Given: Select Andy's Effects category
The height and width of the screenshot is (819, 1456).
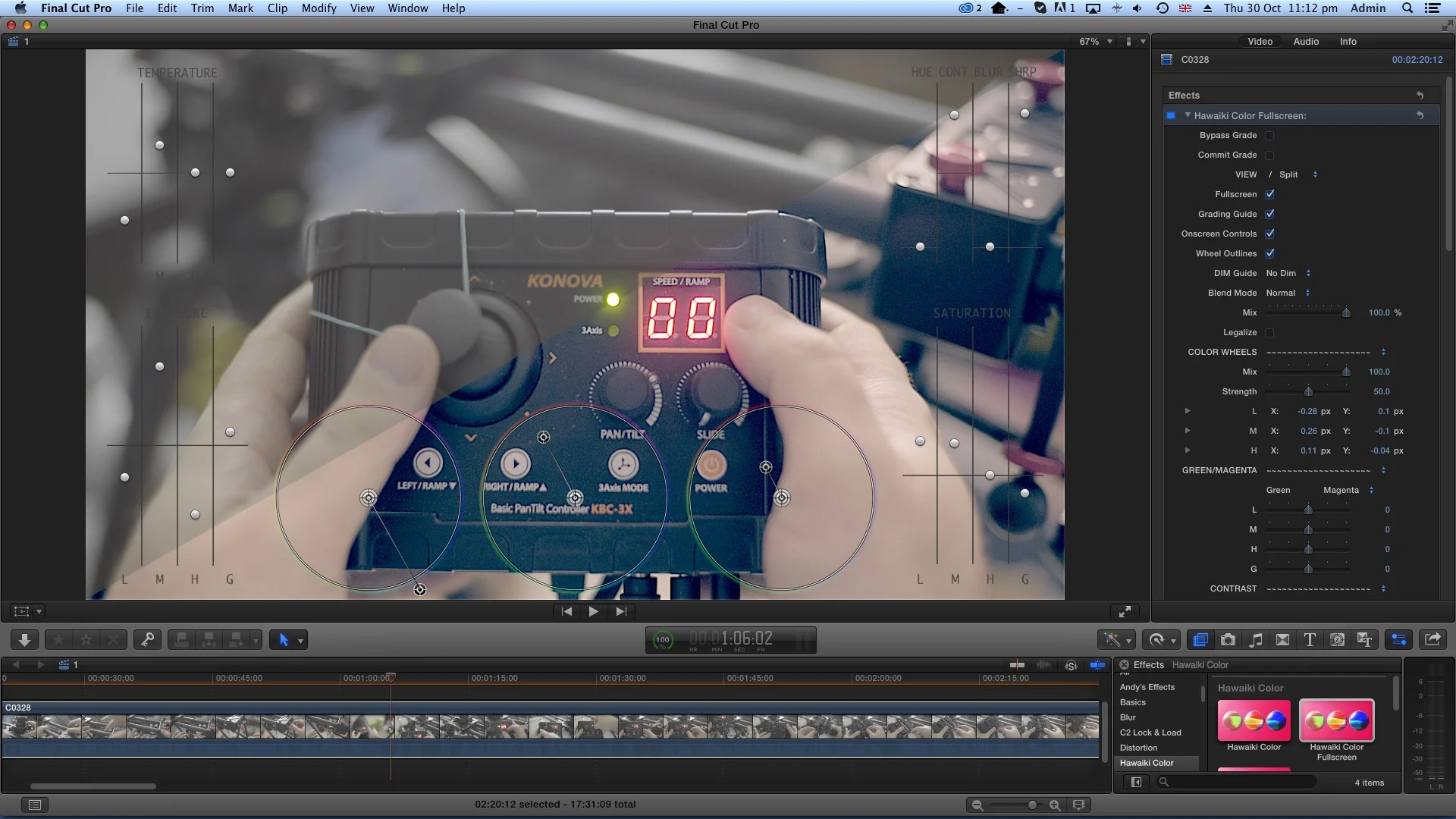Looking at the screenshot, I should [1147, 687].
